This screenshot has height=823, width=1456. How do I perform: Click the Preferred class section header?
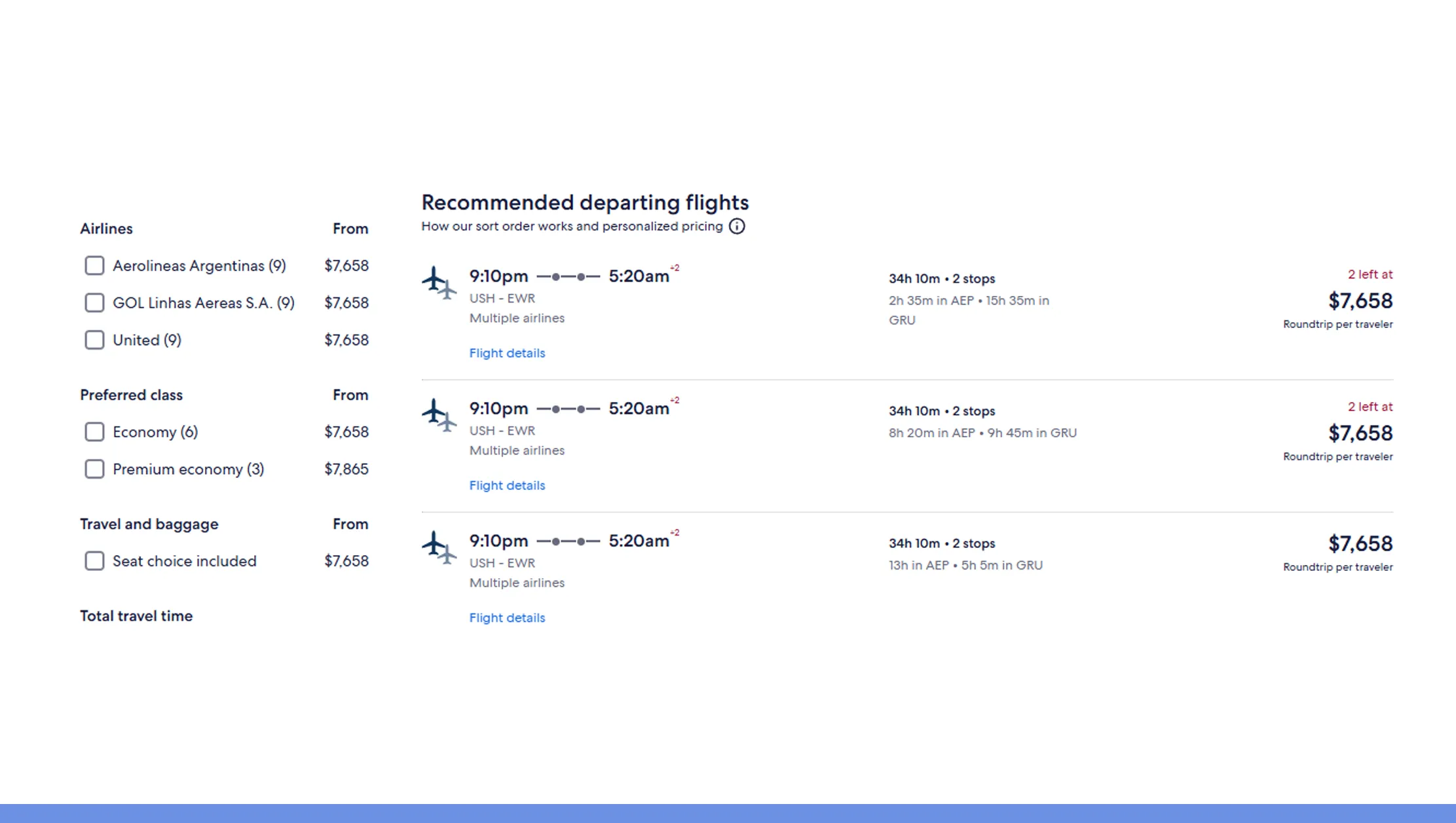click(131, 395)
